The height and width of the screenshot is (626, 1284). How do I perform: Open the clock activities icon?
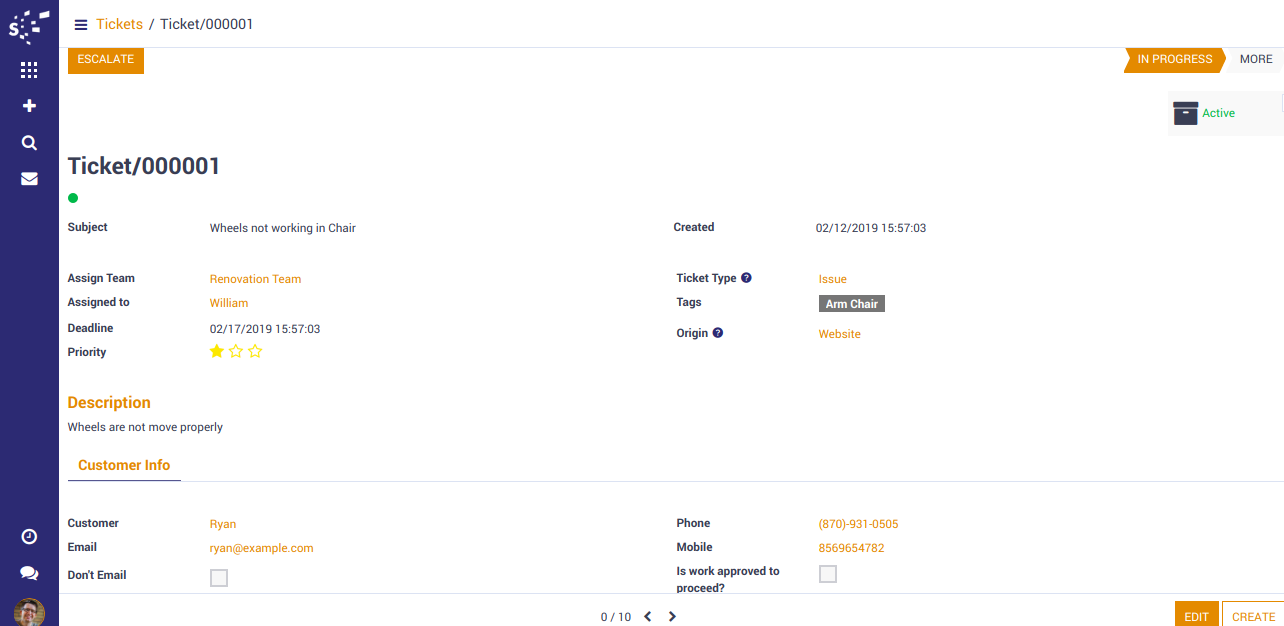pyautogui.click(x=29, y=537)
